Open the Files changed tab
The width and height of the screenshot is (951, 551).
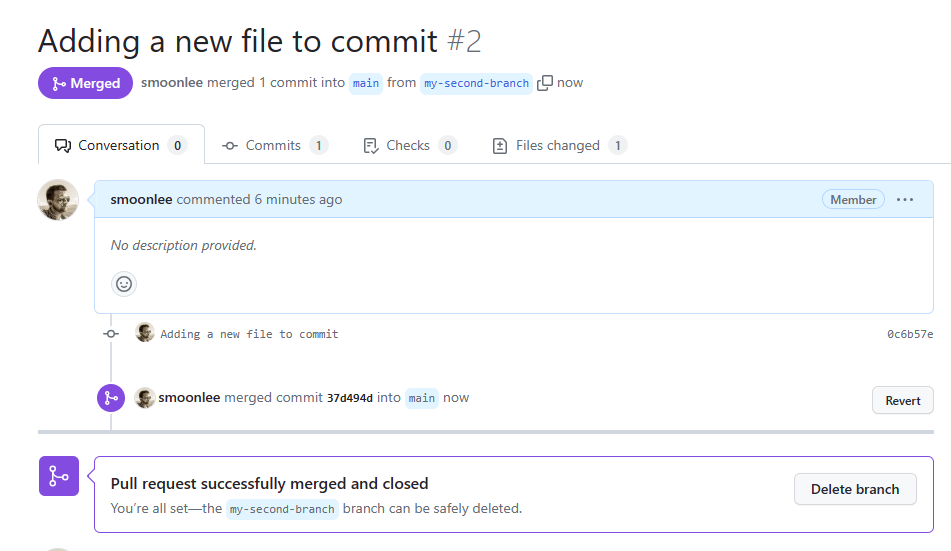coord(559,146)
